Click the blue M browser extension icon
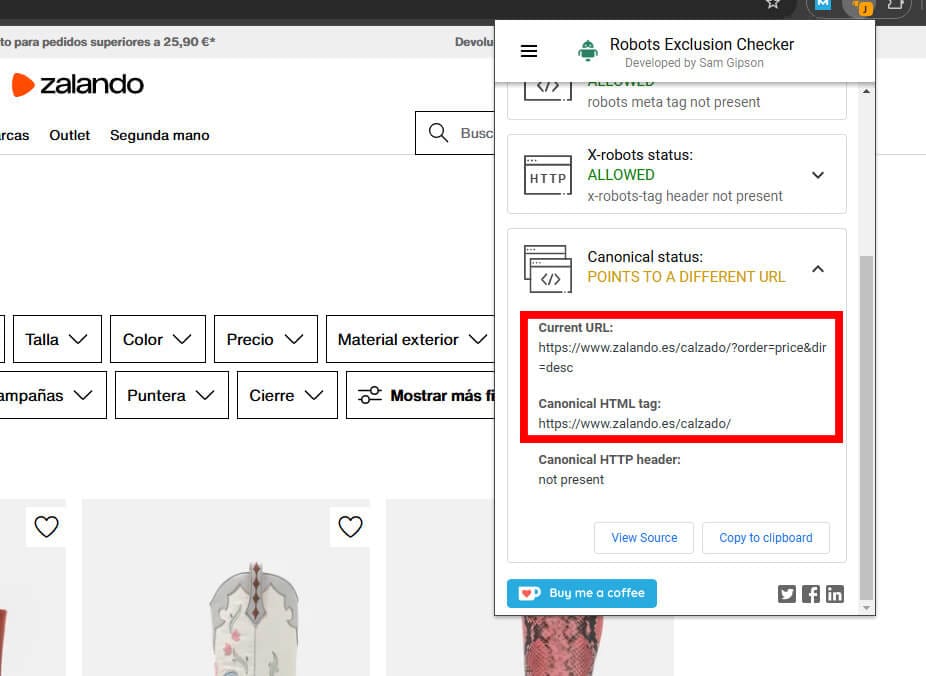 (823, 5)
